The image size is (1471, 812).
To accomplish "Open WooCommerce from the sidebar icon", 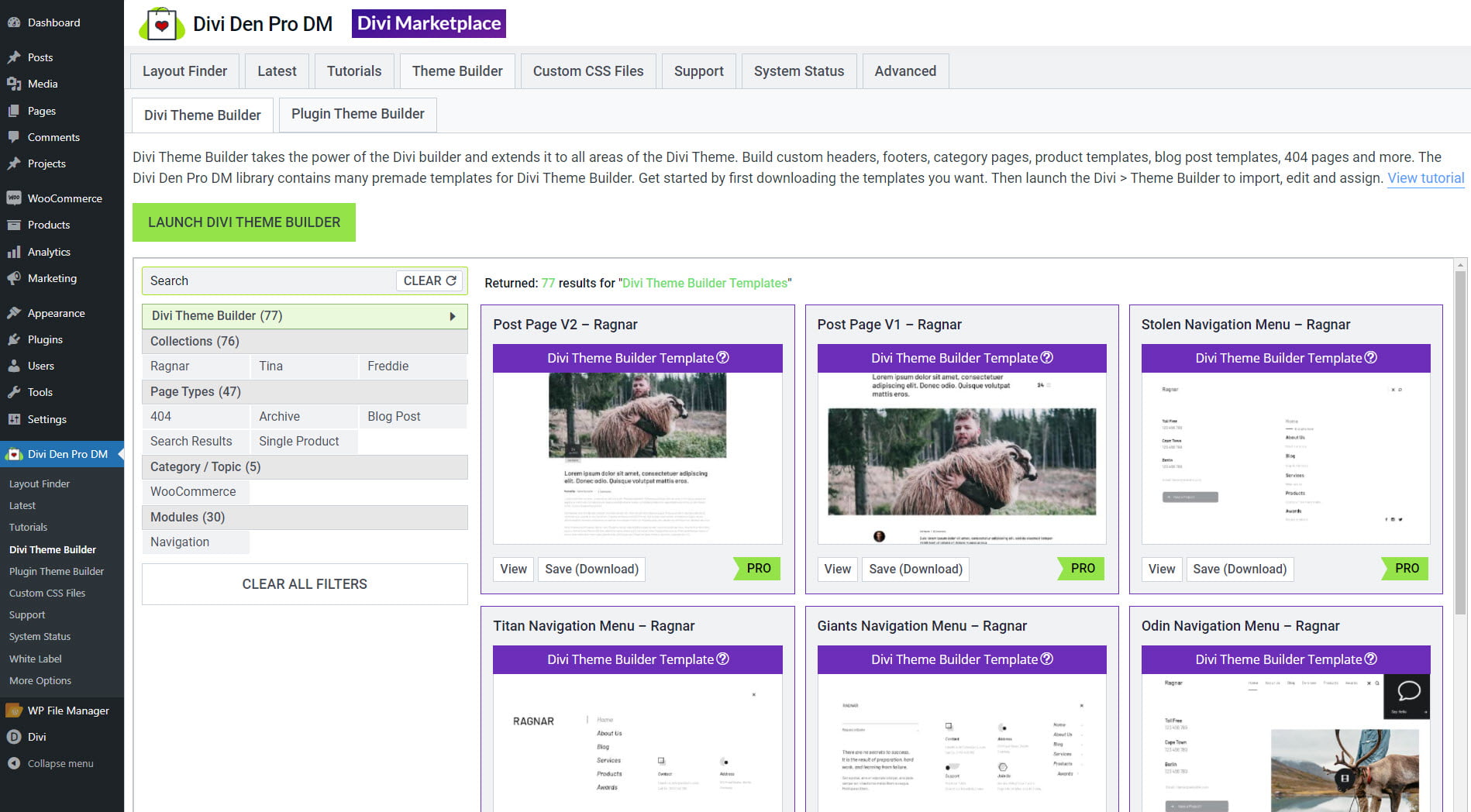I will [x=14, y=198].
